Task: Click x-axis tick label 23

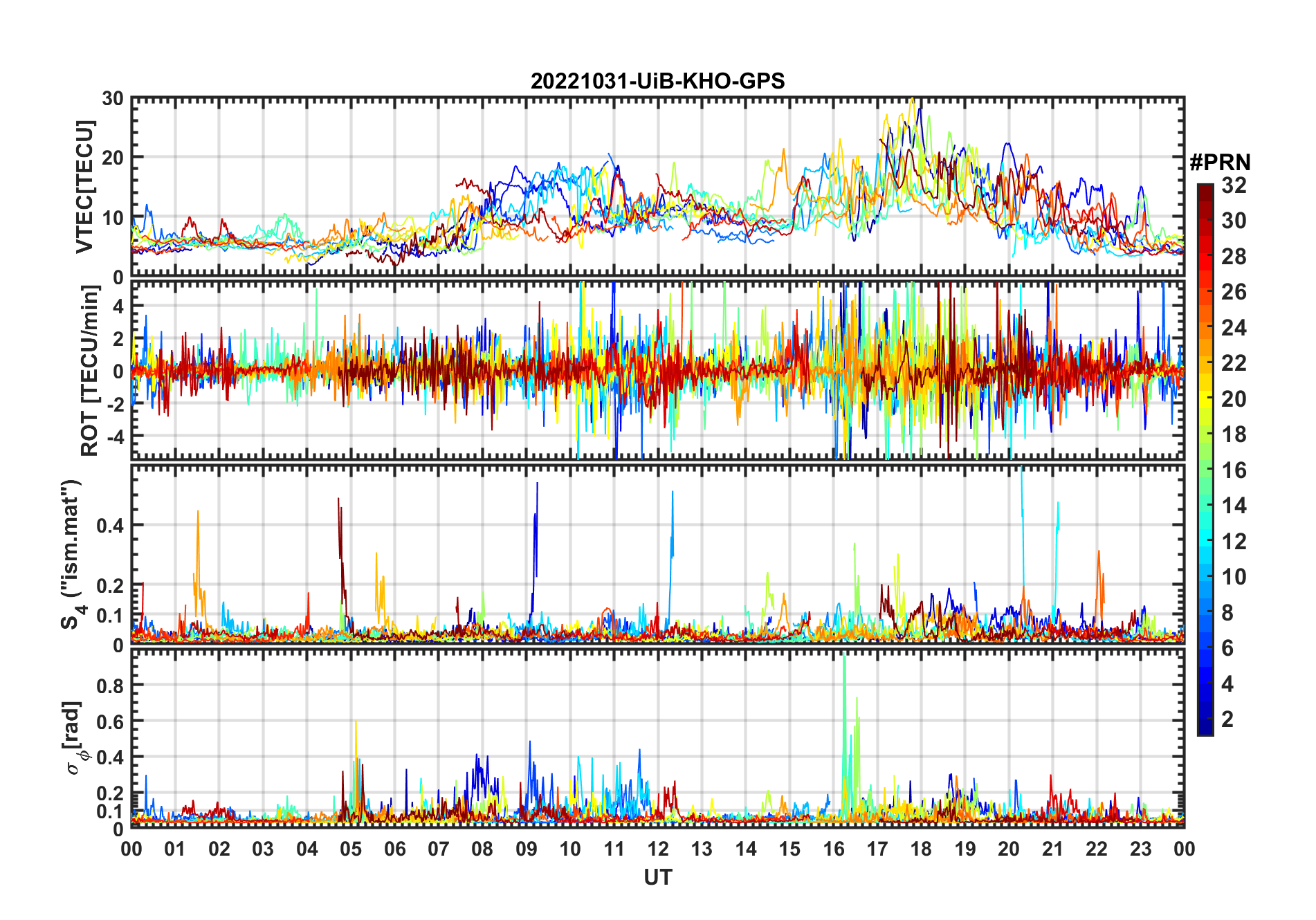Action: coord(1140,849)
